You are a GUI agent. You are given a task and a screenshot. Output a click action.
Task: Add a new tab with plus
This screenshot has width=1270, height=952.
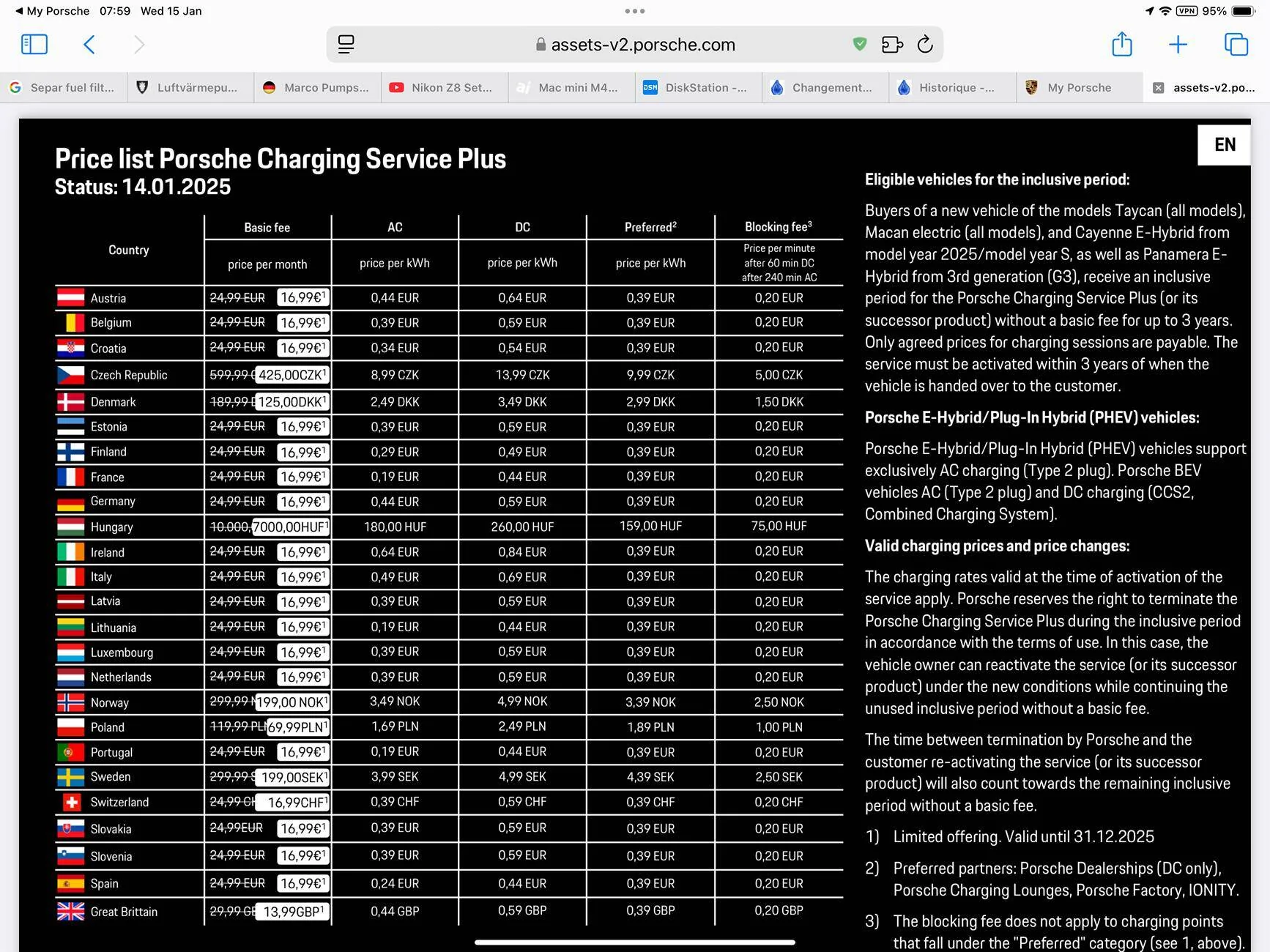pos(1178,45)
